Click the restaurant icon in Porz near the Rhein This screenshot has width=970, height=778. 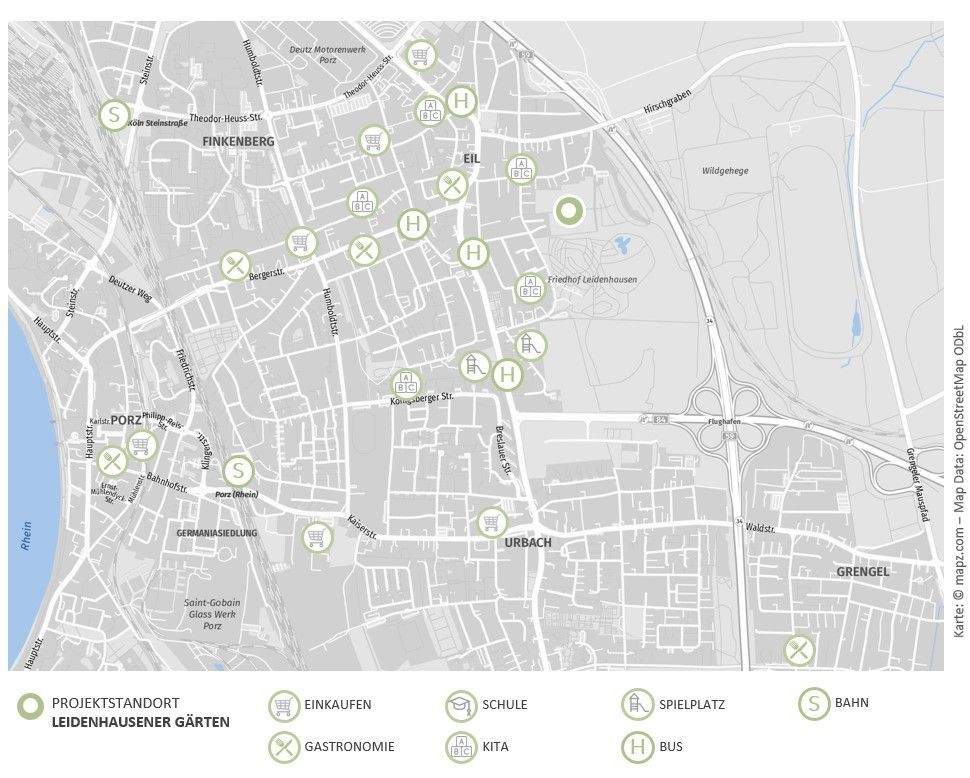(x=112, y=461)
